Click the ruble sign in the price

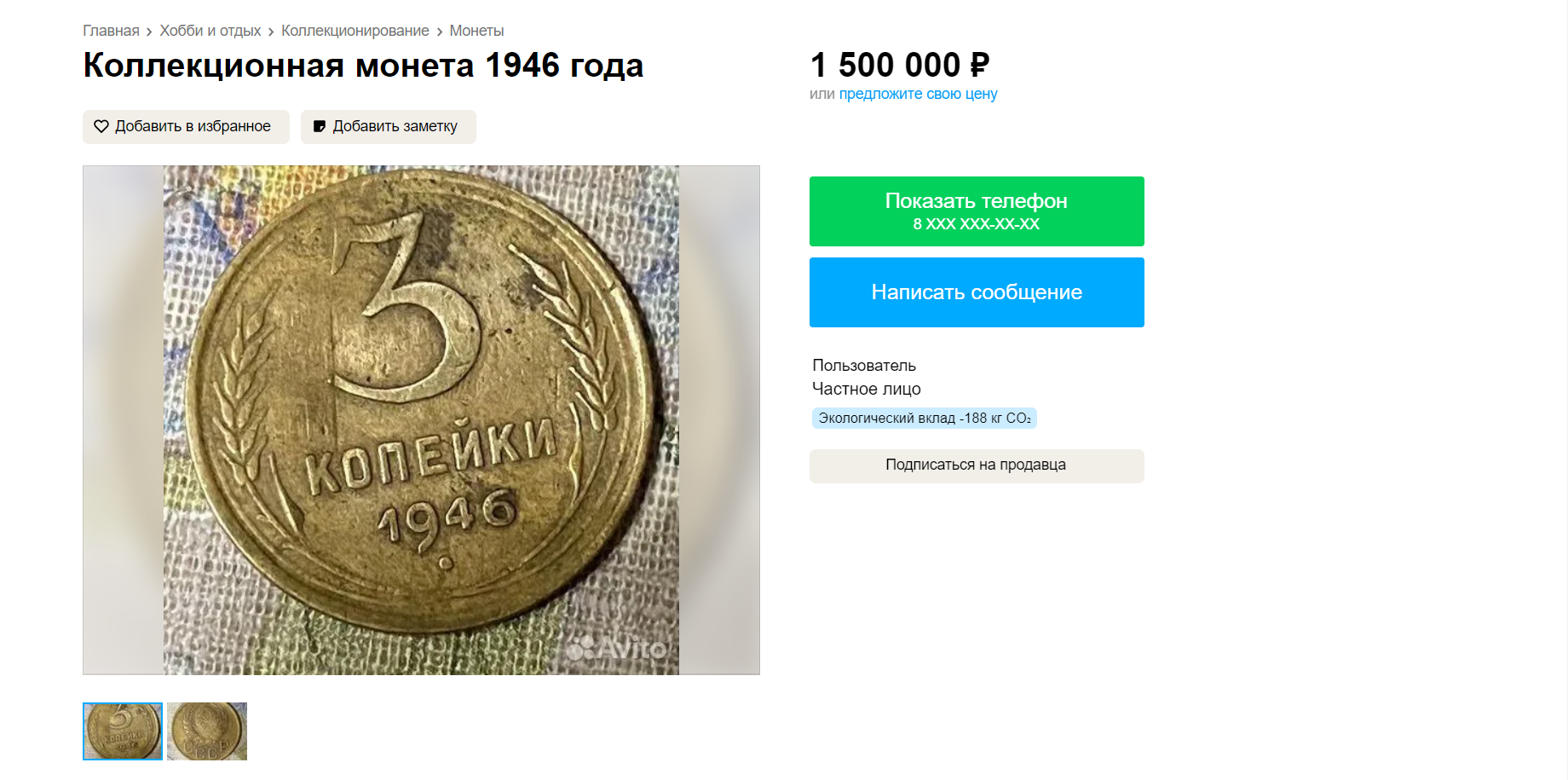point(980,65)
